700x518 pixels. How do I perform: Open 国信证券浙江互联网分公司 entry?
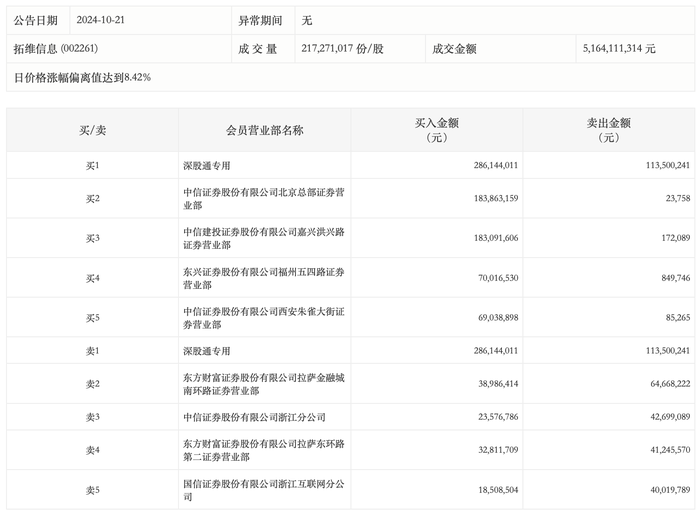pos(263,490)
